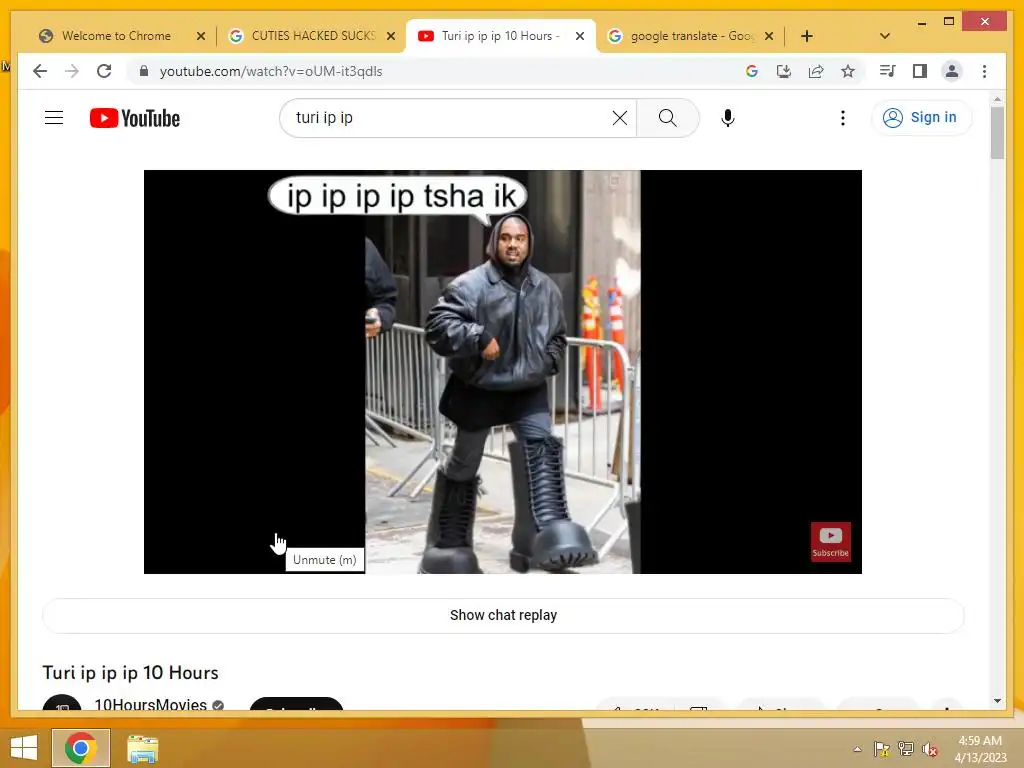This screenshot has height=768, width=1024.
Task: Go back to the previous page
Action: pyautogui.click(x=40, y=71)
